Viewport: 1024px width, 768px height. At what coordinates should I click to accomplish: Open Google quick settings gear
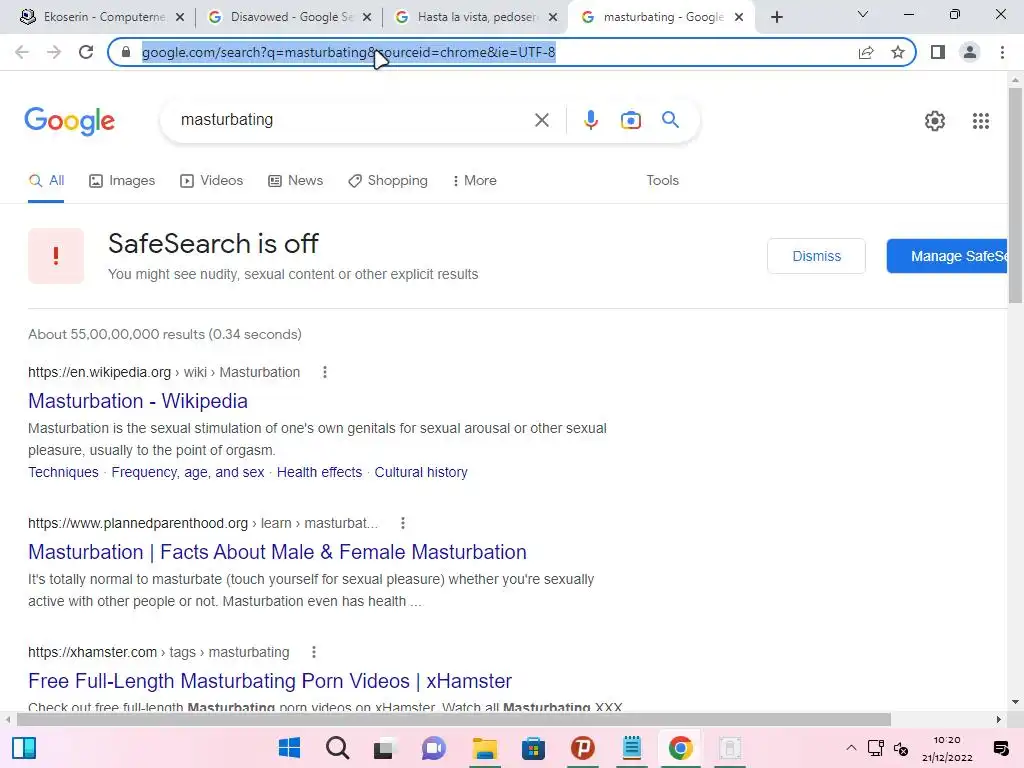pyautogui.click(x=935, y=121)
